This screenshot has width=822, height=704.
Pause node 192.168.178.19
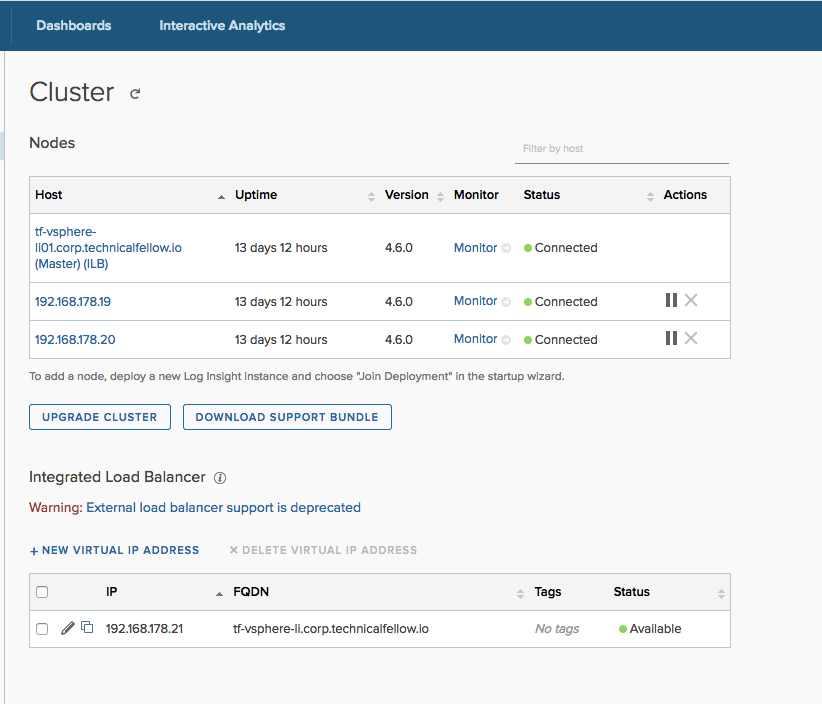pos(671,300)
